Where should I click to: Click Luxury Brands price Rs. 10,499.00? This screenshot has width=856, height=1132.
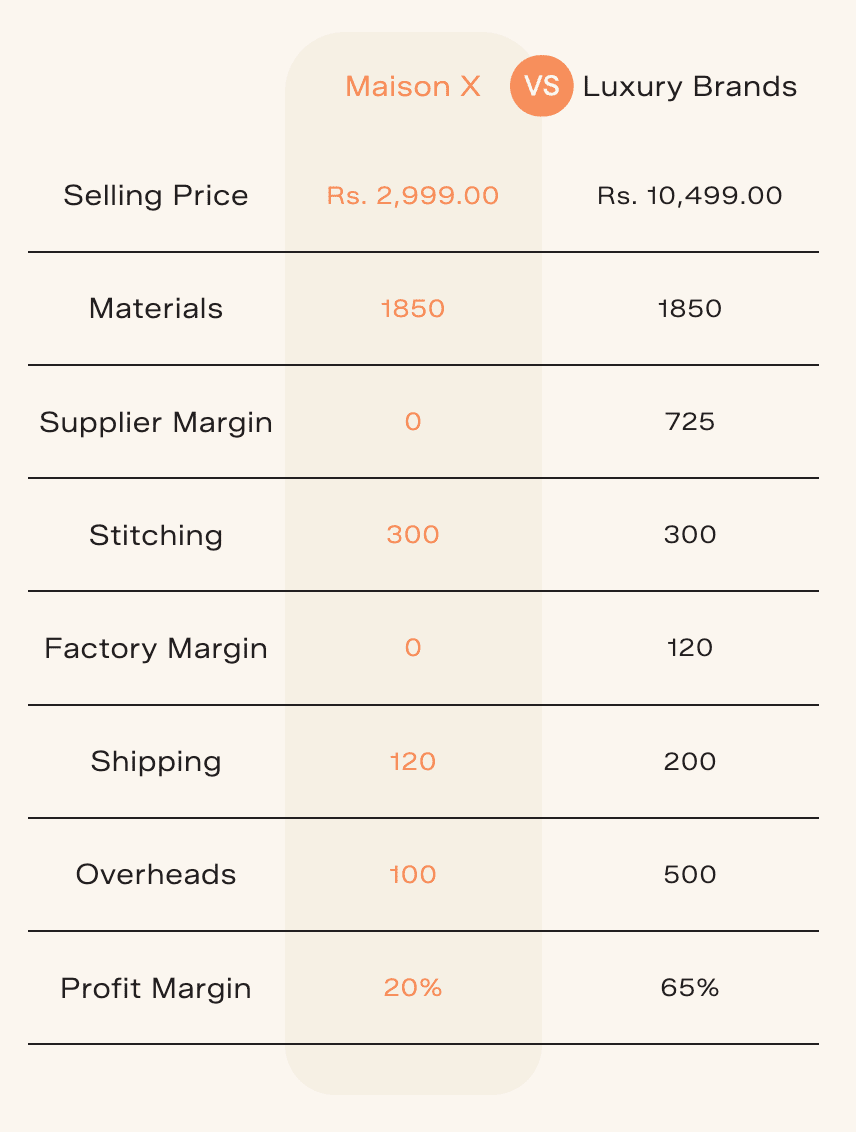coord(690,195)
